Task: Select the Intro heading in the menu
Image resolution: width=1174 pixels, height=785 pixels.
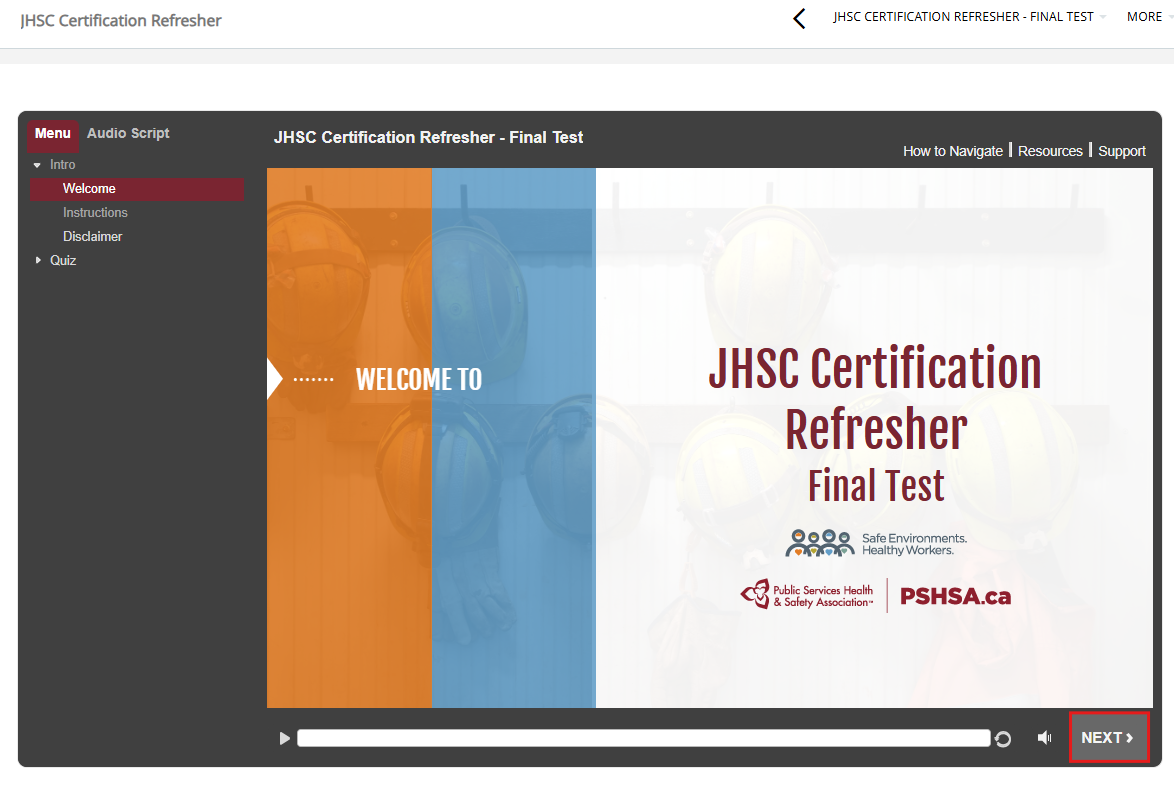Action: 62,165
